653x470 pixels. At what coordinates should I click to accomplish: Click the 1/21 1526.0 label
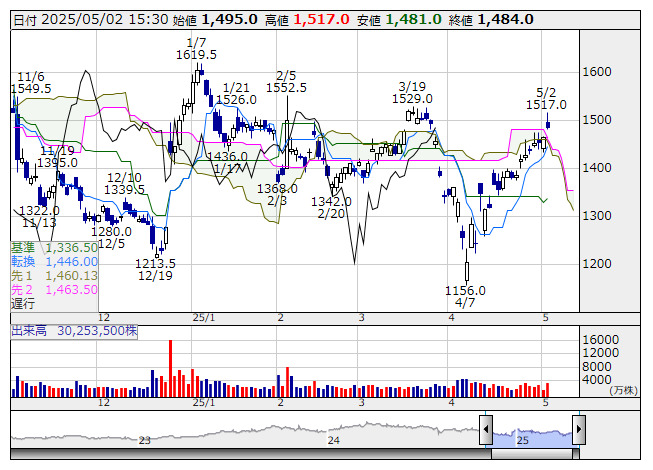(x=236, y=94)
